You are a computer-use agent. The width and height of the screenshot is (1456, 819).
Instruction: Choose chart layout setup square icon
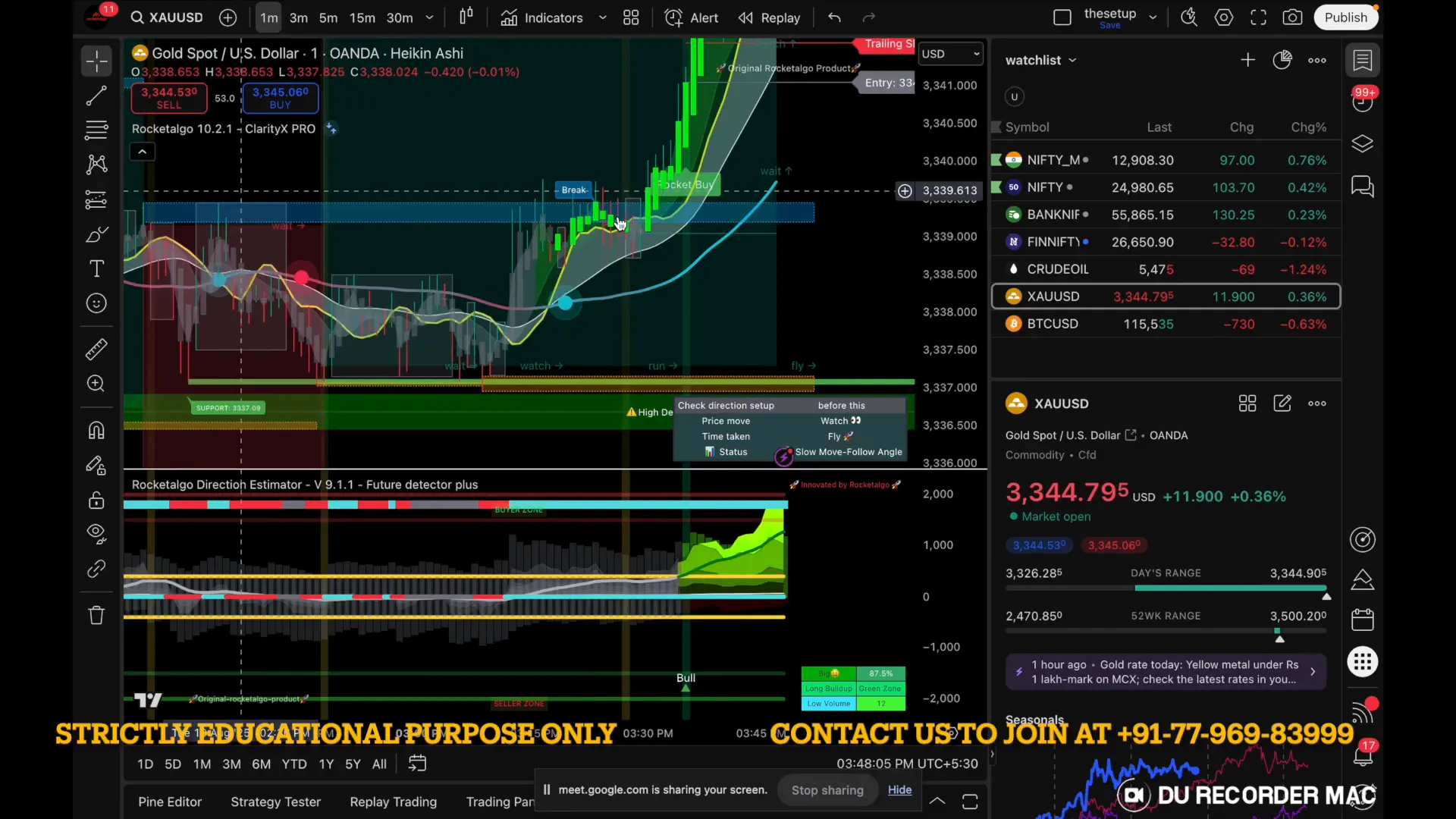point(1062,17)
